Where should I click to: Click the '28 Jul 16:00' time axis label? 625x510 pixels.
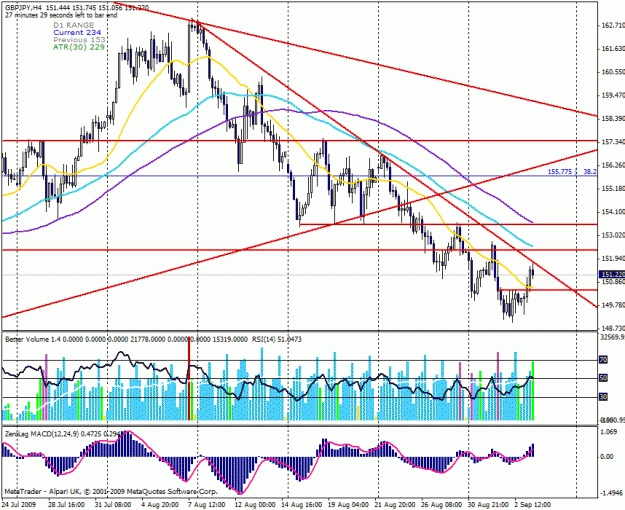pyautogui.click(x=66, y=505)
